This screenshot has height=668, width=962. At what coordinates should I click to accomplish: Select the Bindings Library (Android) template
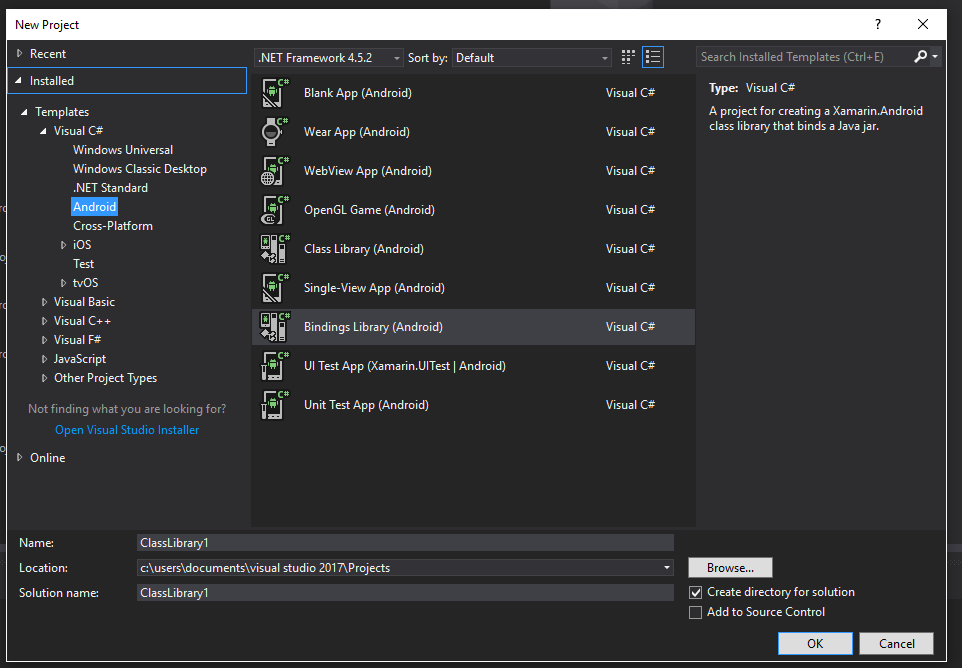(x=473, y=327)
